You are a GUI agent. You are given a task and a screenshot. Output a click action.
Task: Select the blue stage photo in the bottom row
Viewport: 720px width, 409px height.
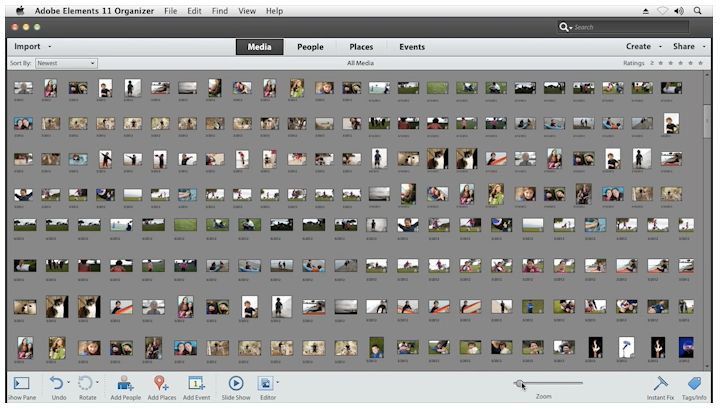coord(686,347)
